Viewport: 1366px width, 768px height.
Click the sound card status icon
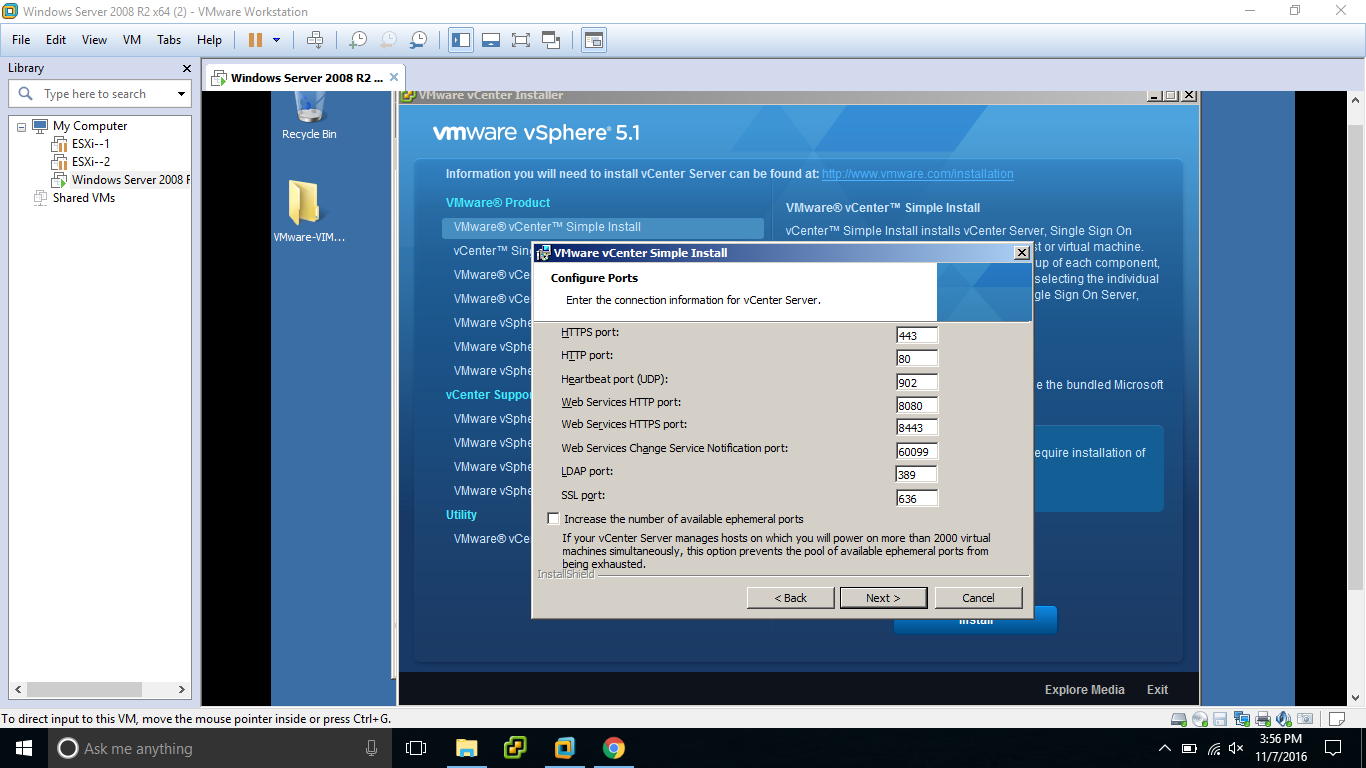pos(1284,719)
